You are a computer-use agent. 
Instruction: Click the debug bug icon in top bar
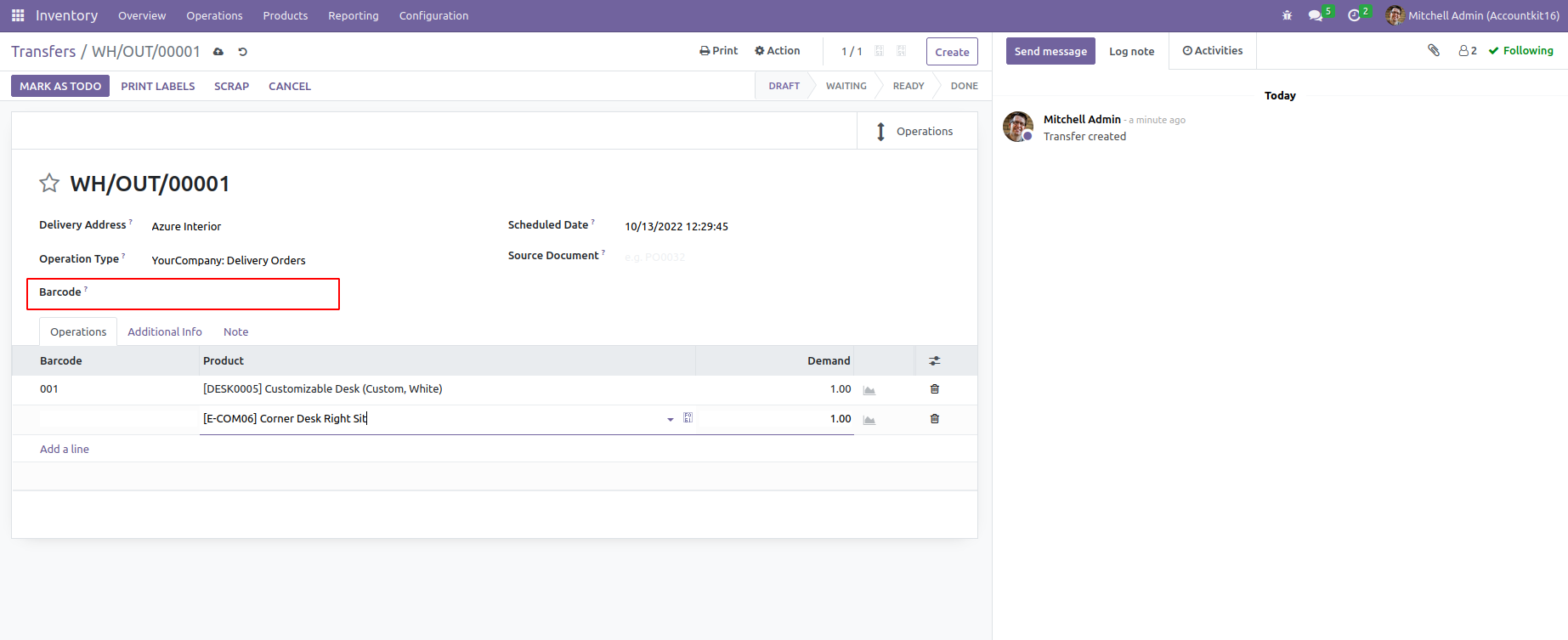pos(1287,15)
